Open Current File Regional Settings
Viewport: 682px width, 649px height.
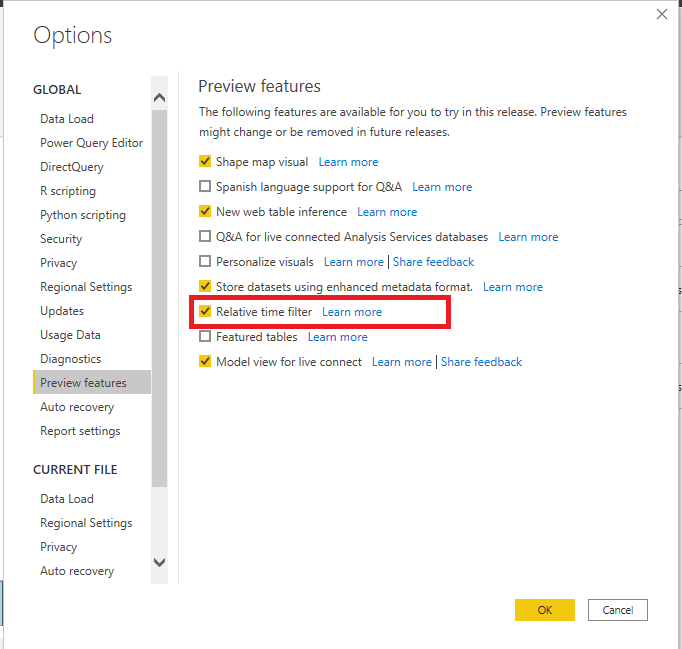[86, 523]
